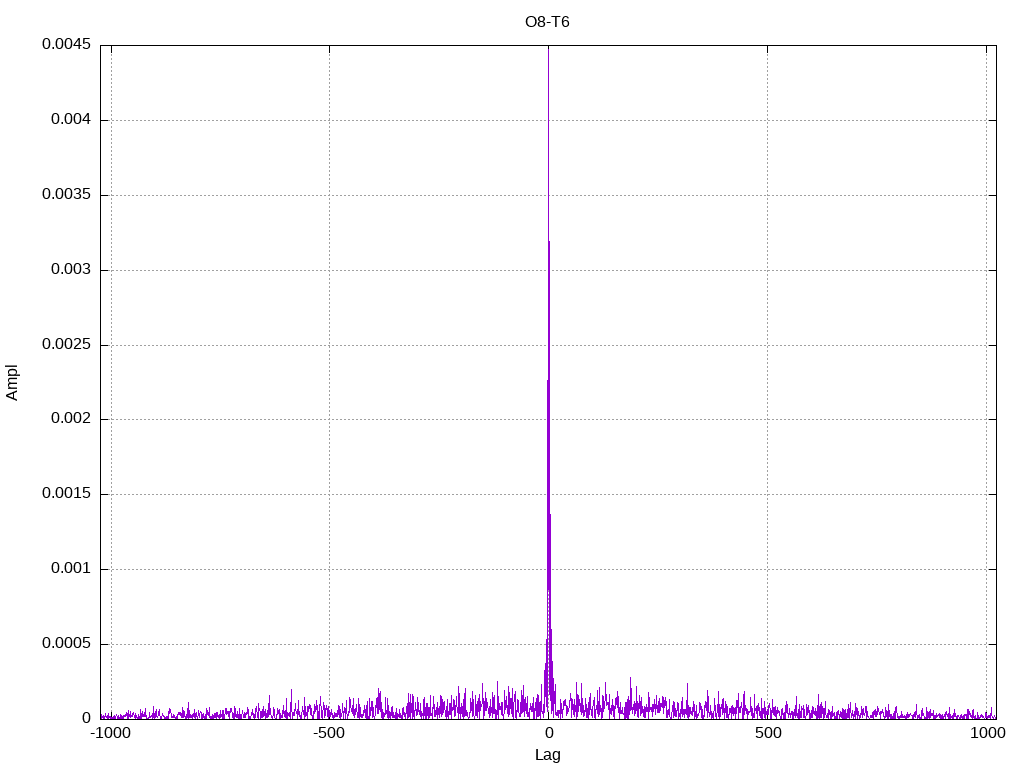The width and height of the screenshot is (1024, 768).
Task: Click the -1000 x-axis tick label
Action: click(x=111, y=733)
